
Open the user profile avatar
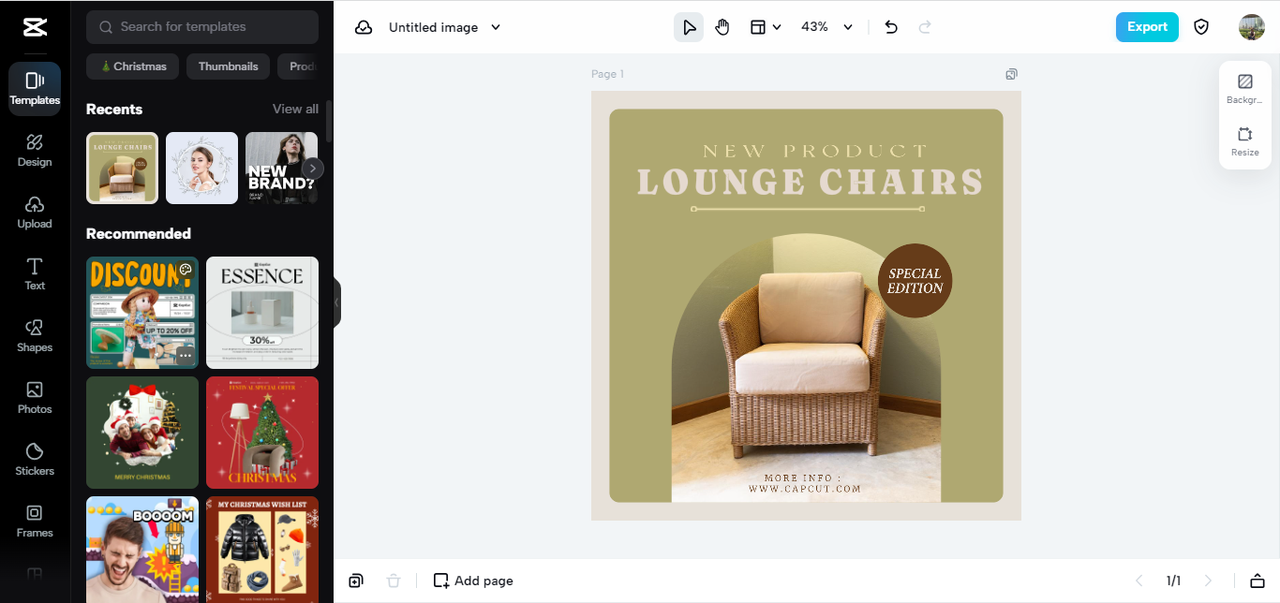[1251, 27]
